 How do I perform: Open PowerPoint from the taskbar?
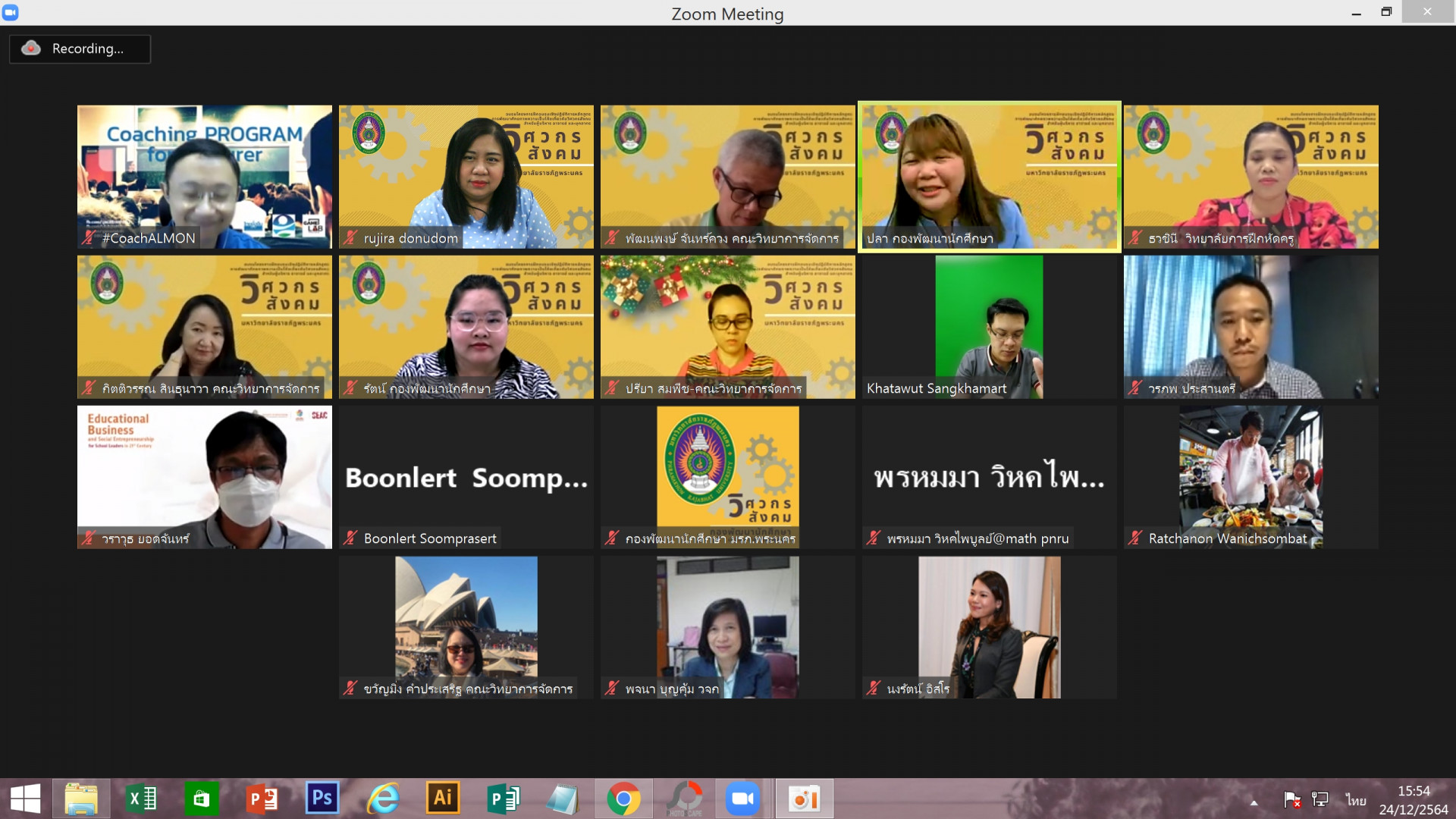262,799
